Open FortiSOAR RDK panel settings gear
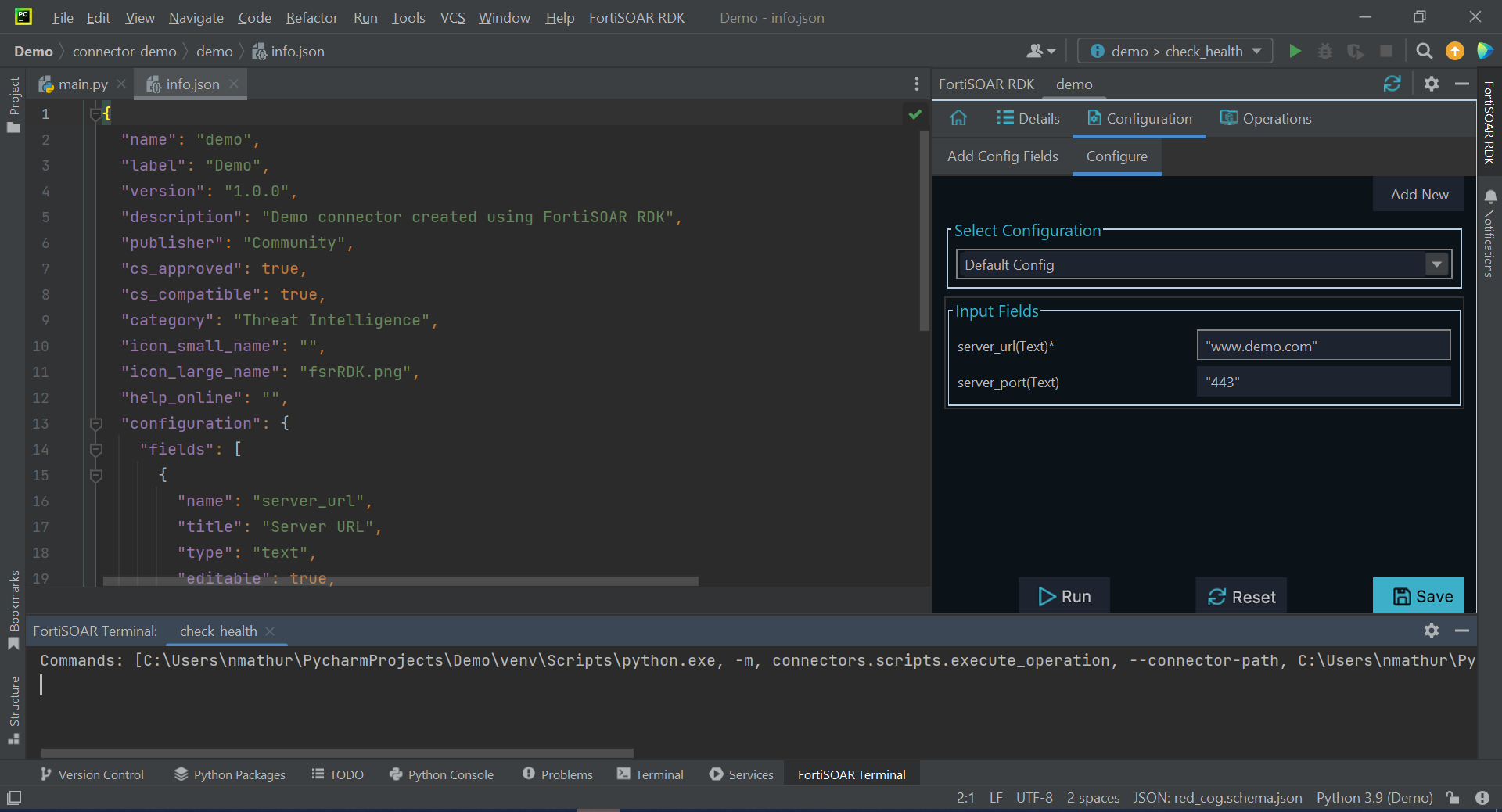 coord(1431,84)
